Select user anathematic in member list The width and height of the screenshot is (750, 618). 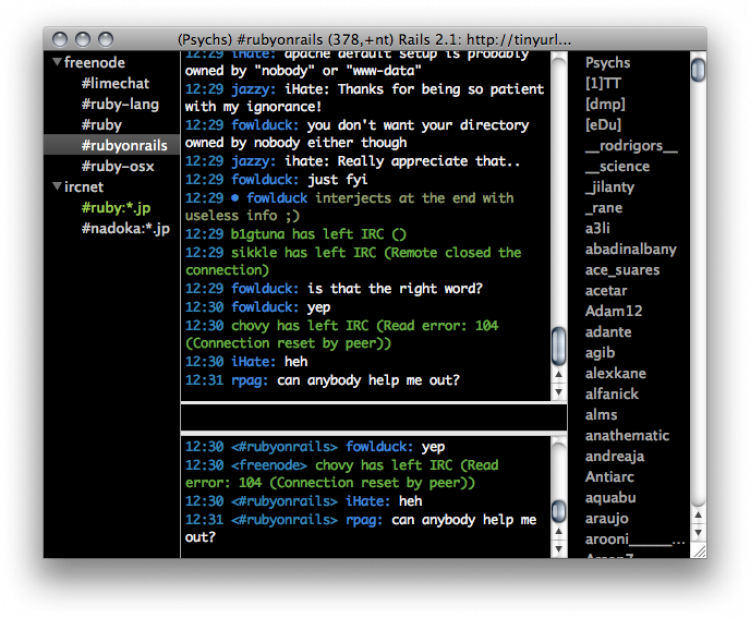(x=627, y=435)
